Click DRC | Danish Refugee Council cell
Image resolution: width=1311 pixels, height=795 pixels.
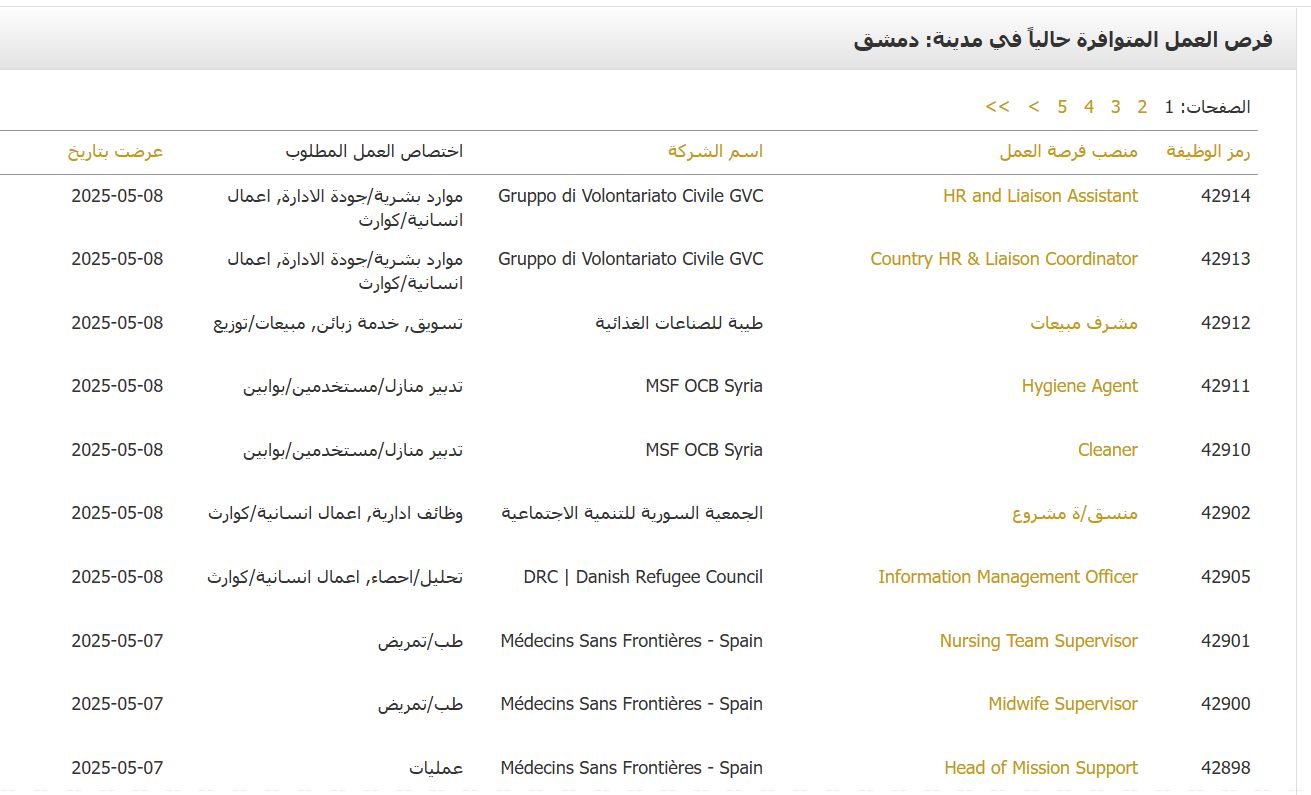(643, 577)
